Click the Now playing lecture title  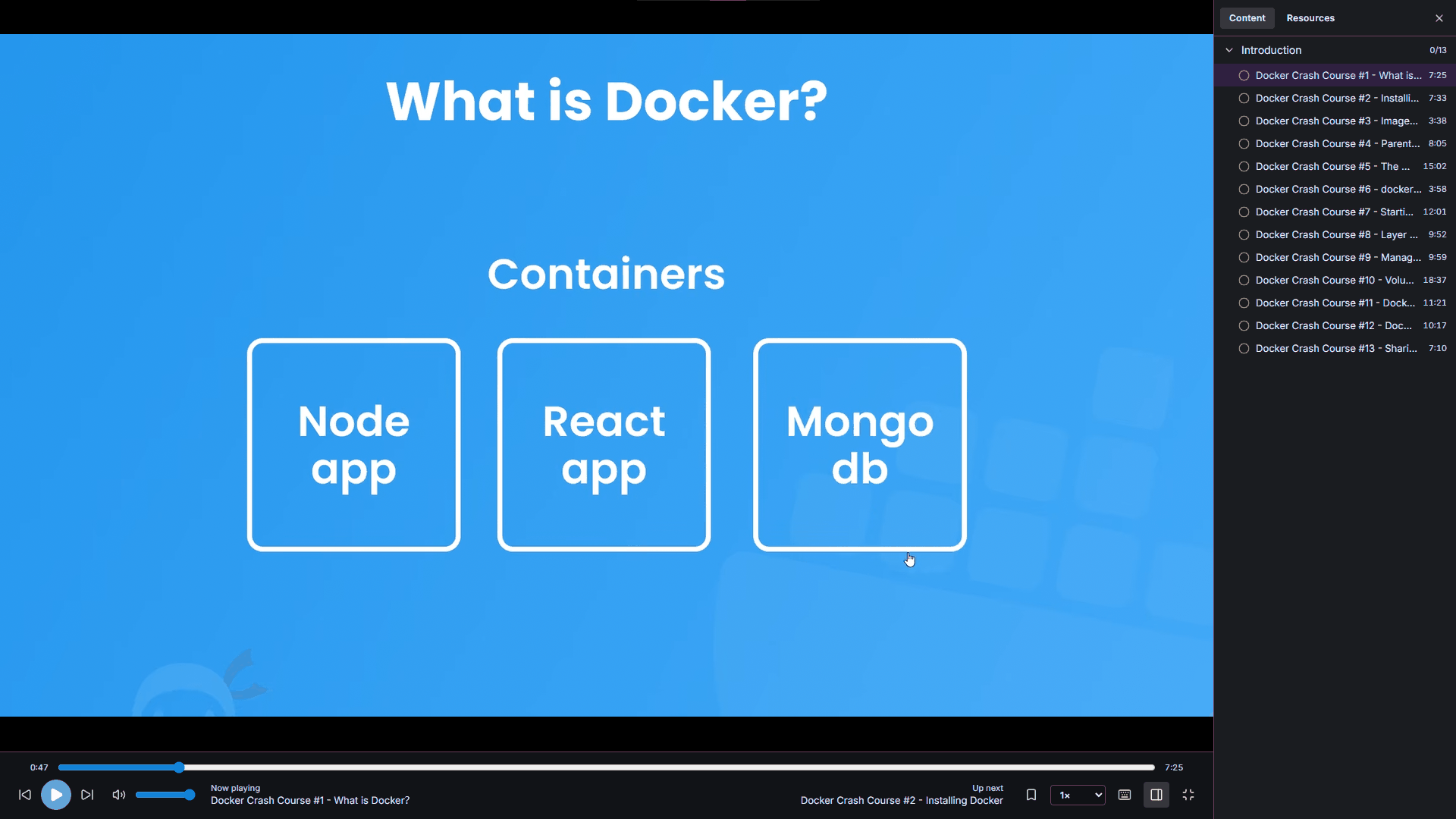coord(310,801)
